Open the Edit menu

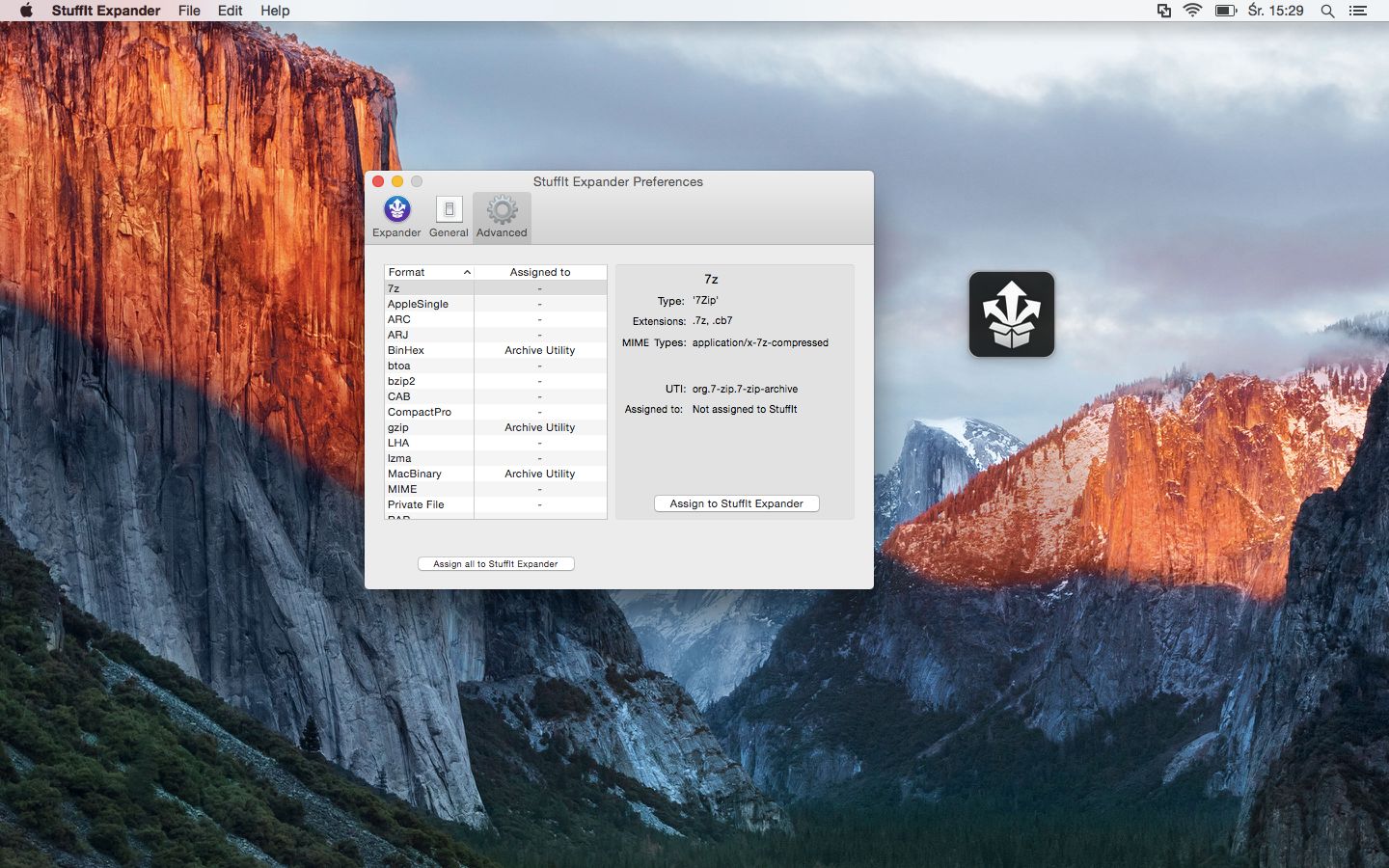[x=230, y=11]
